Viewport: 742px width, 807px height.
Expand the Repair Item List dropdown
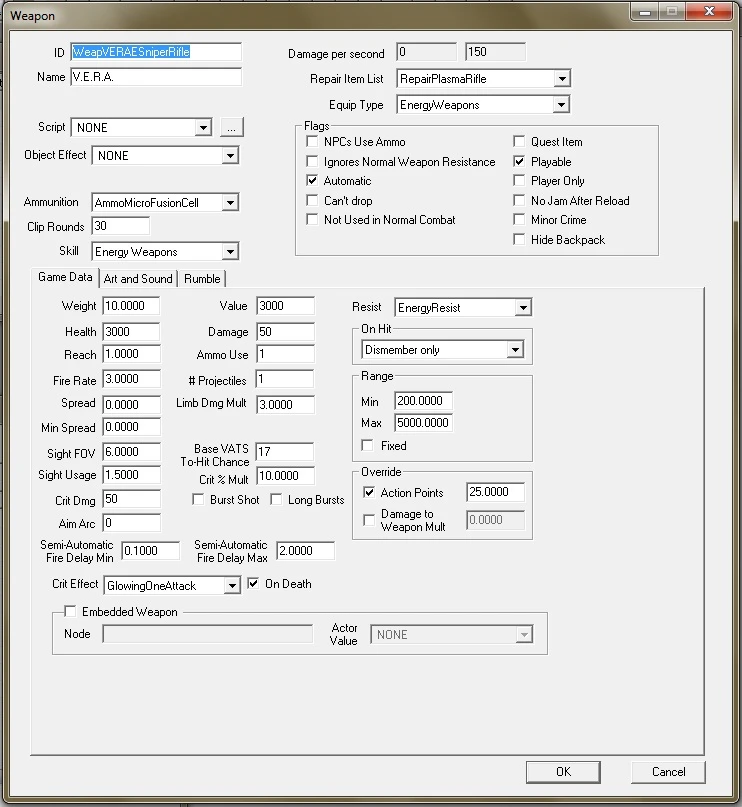click(x=562, y=79)
